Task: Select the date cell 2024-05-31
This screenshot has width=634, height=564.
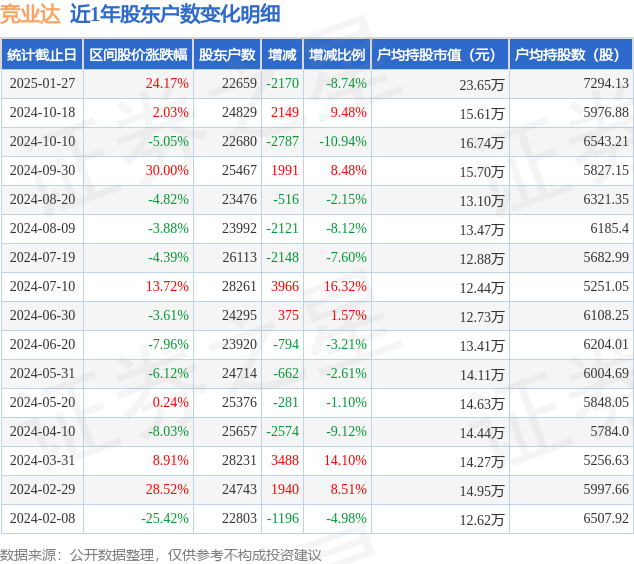Action: coord(42,373)
